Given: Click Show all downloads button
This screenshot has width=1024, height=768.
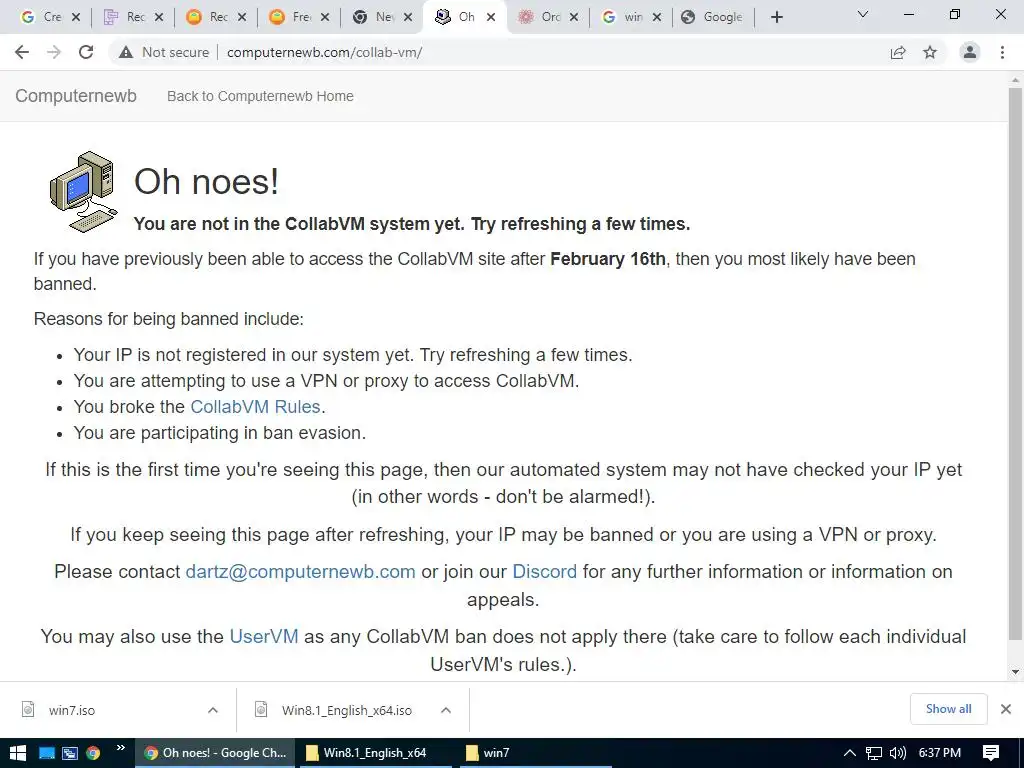Looking at the screenshot, I should [948, 709].
